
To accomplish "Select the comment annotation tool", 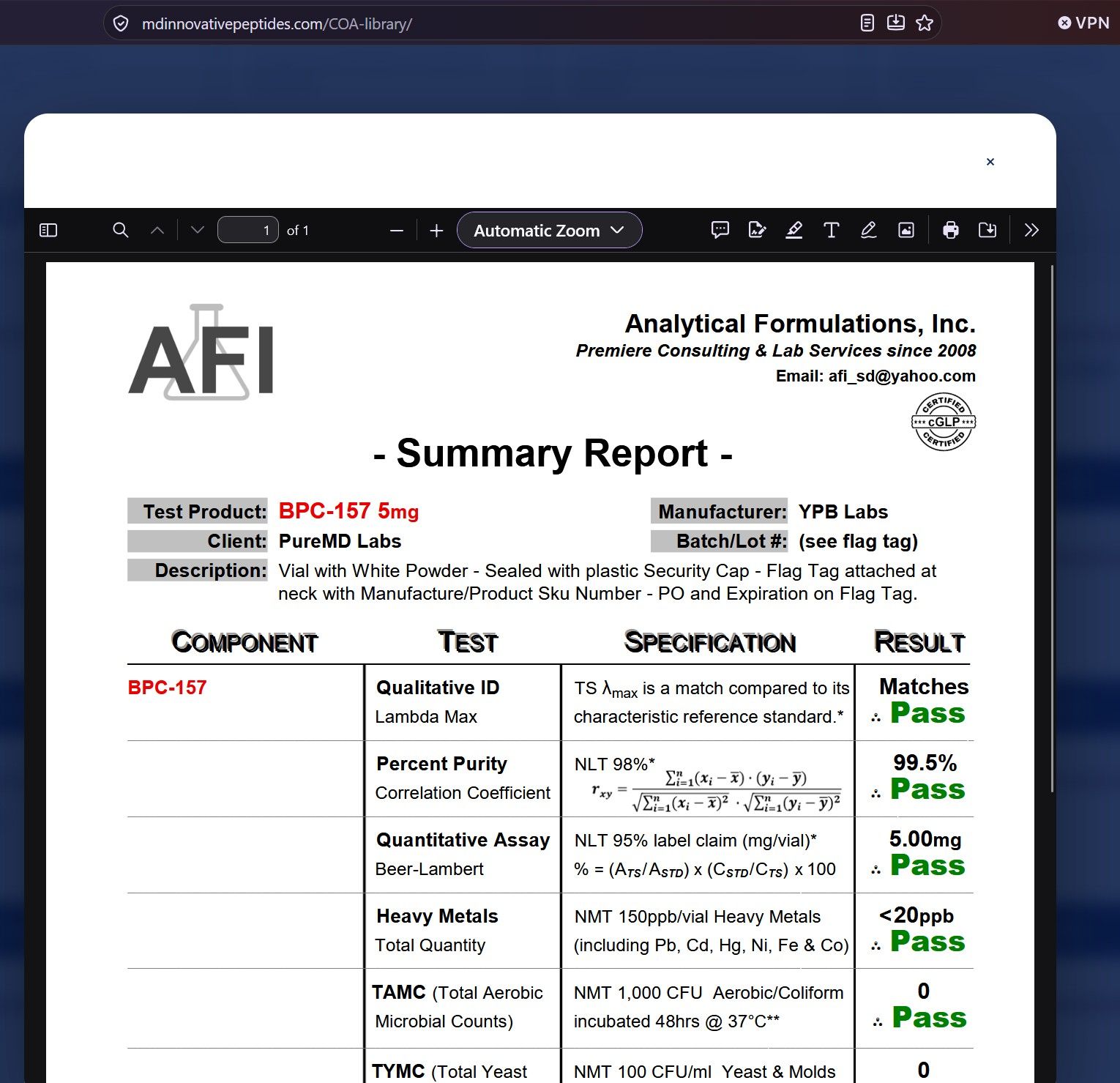I will (720, 231).
